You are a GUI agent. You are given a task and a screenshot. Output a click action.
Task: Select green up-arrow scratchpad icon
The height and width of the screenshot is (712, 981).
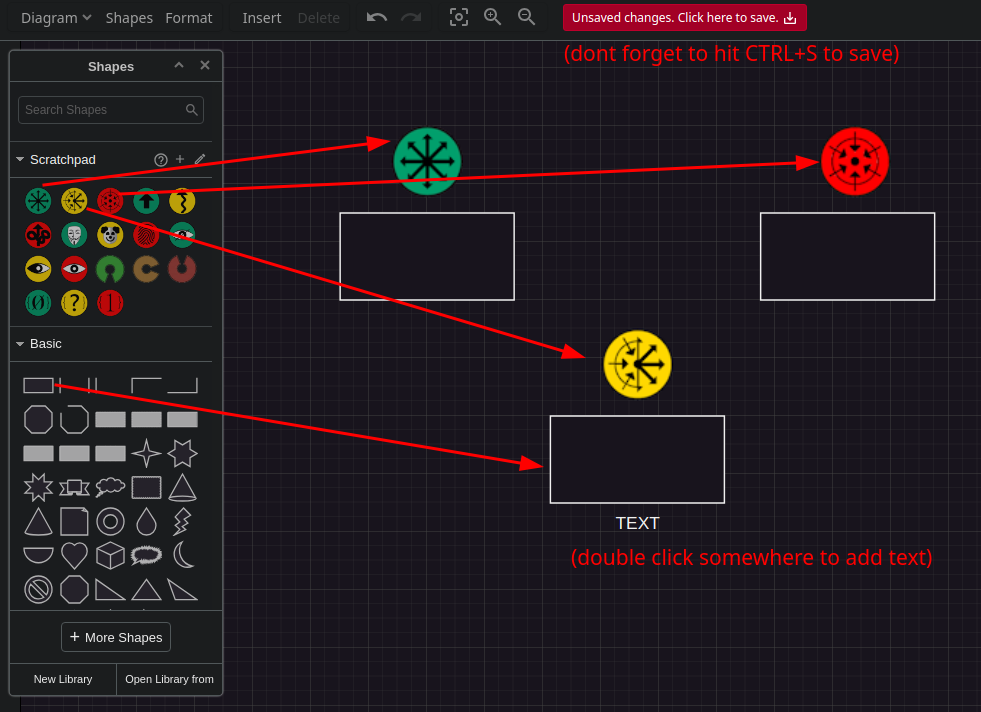pyautogui.click(x=146, y=201)
